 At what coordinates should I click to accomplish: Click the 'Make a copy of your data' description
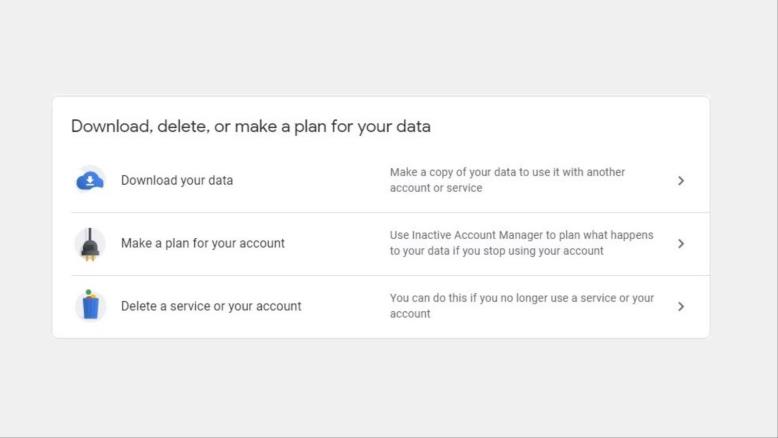coord(507,180)
